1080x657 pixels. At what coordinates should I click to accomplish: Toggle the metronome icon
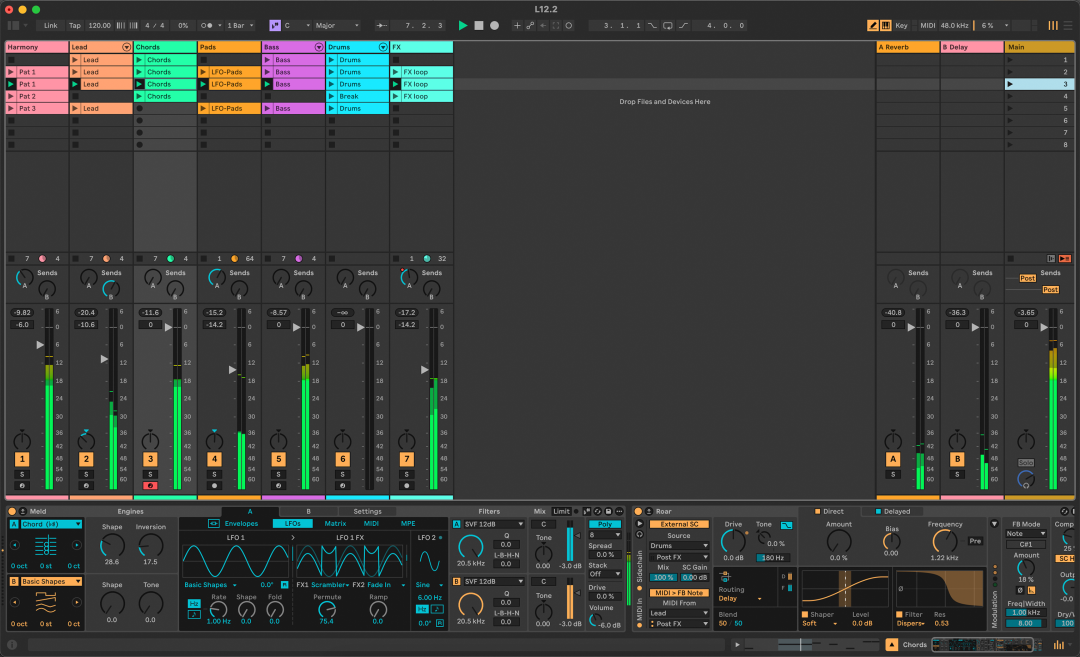pos(207,25)
